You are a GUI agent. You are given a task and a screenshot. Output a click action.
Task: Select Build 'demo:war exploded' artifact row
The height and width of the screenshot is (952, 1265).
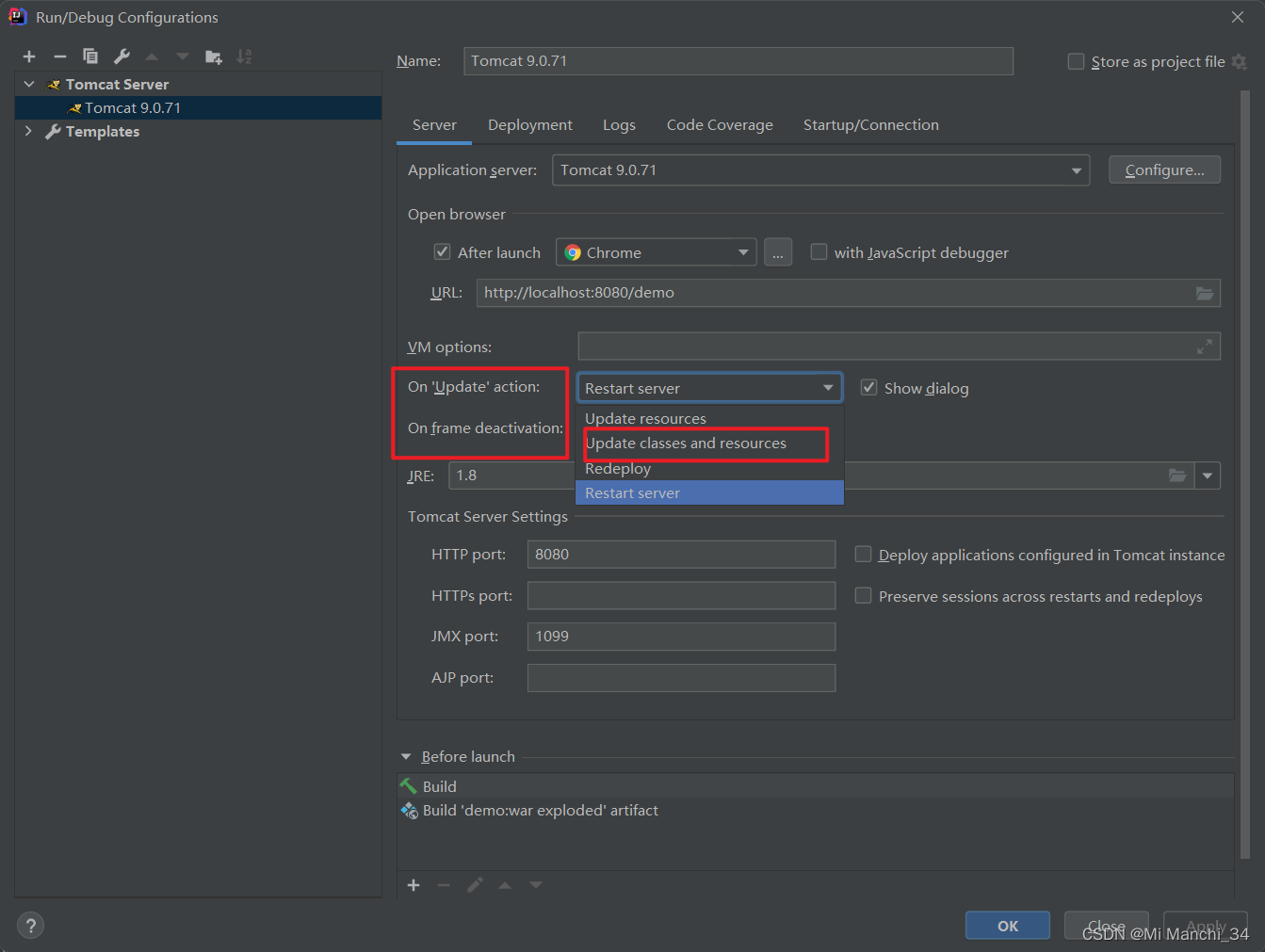coord(816,811)
